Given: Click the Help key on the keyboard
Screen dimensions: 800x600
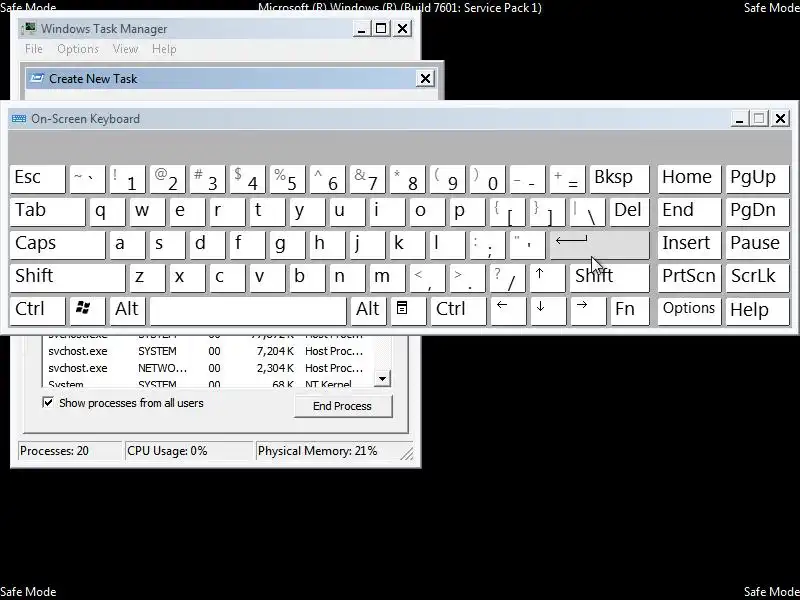Looking at the screenshot, I should point(757,311).
